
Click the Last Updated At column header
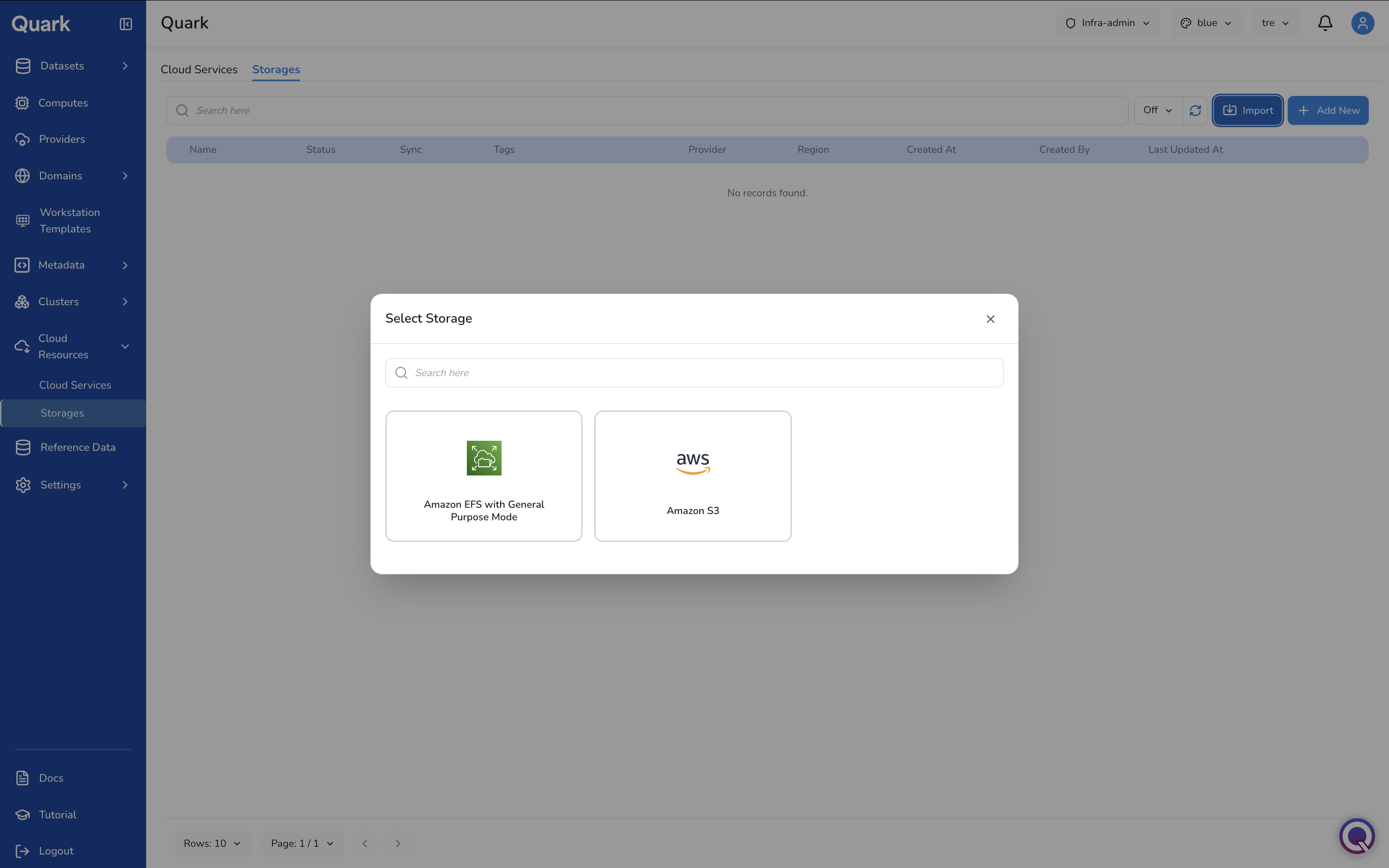(x=1185, y=149)
